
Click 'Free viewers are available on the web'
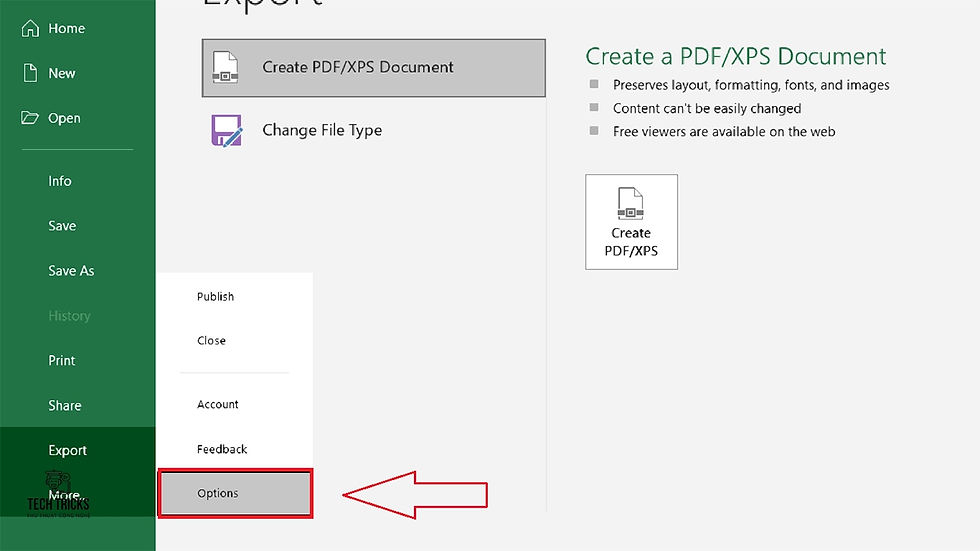[724, 131]
